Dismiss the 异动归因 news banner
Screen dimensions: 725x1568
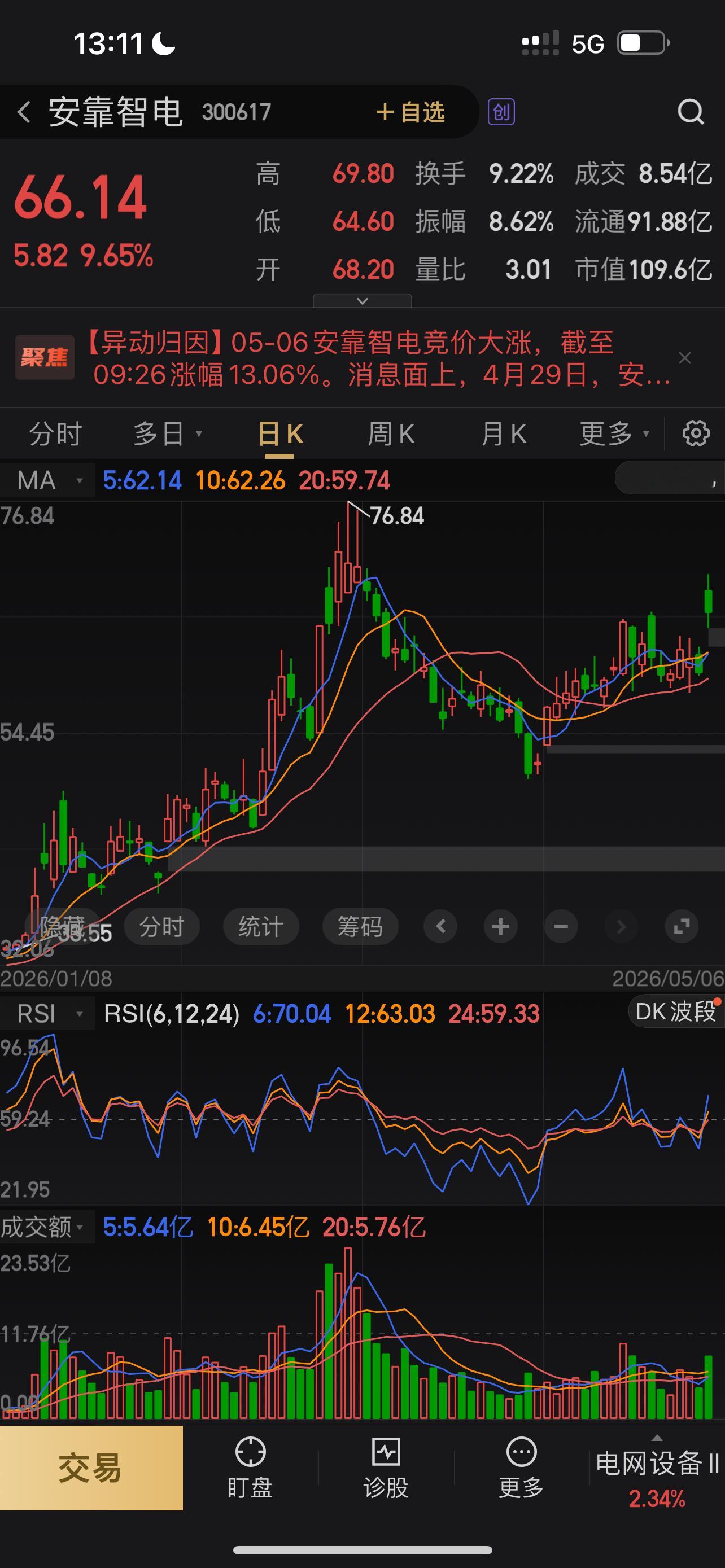click(x=685, y=358)
